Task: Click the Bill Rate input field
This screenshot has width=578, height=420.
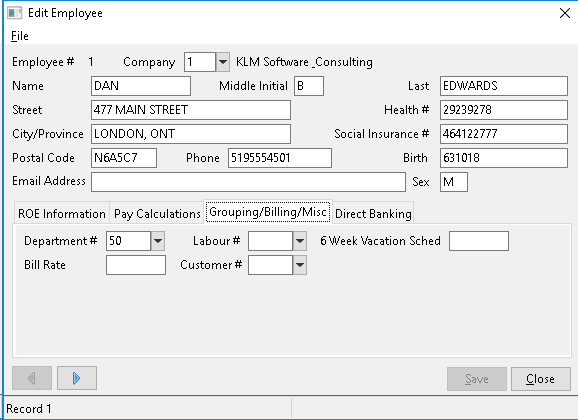Action: 136,265
